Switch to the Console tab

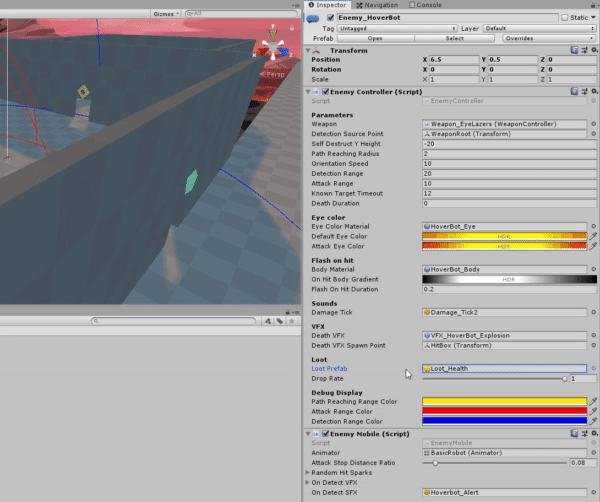[426, 5]
